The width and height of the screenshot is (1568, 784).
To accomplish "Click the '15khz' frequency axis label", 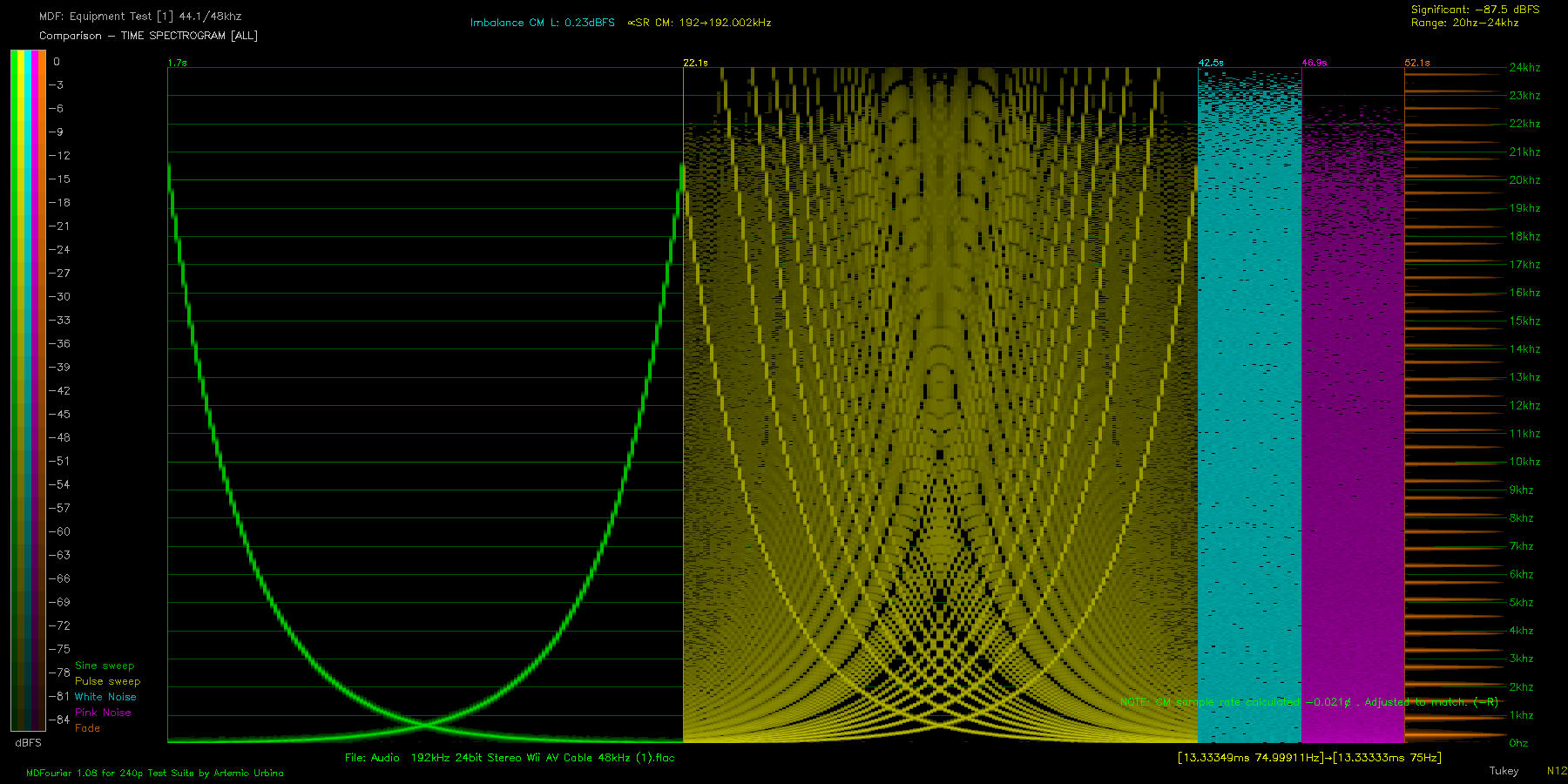I will [1524, 321].
